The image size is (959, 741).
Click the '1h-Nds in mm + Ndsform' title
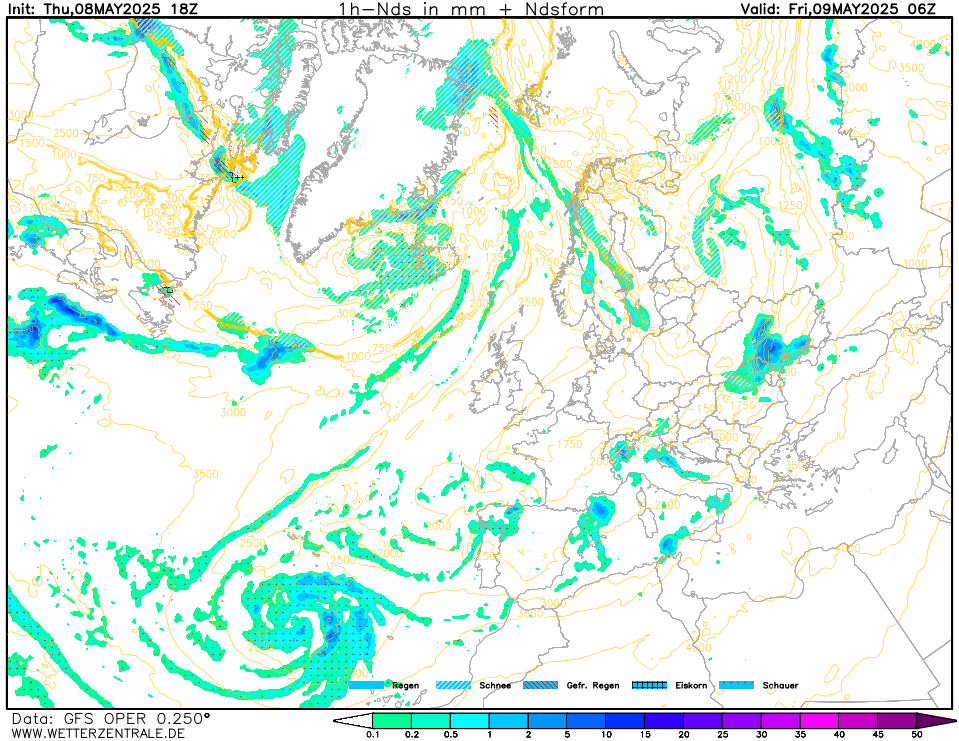(x=471, y=9)
